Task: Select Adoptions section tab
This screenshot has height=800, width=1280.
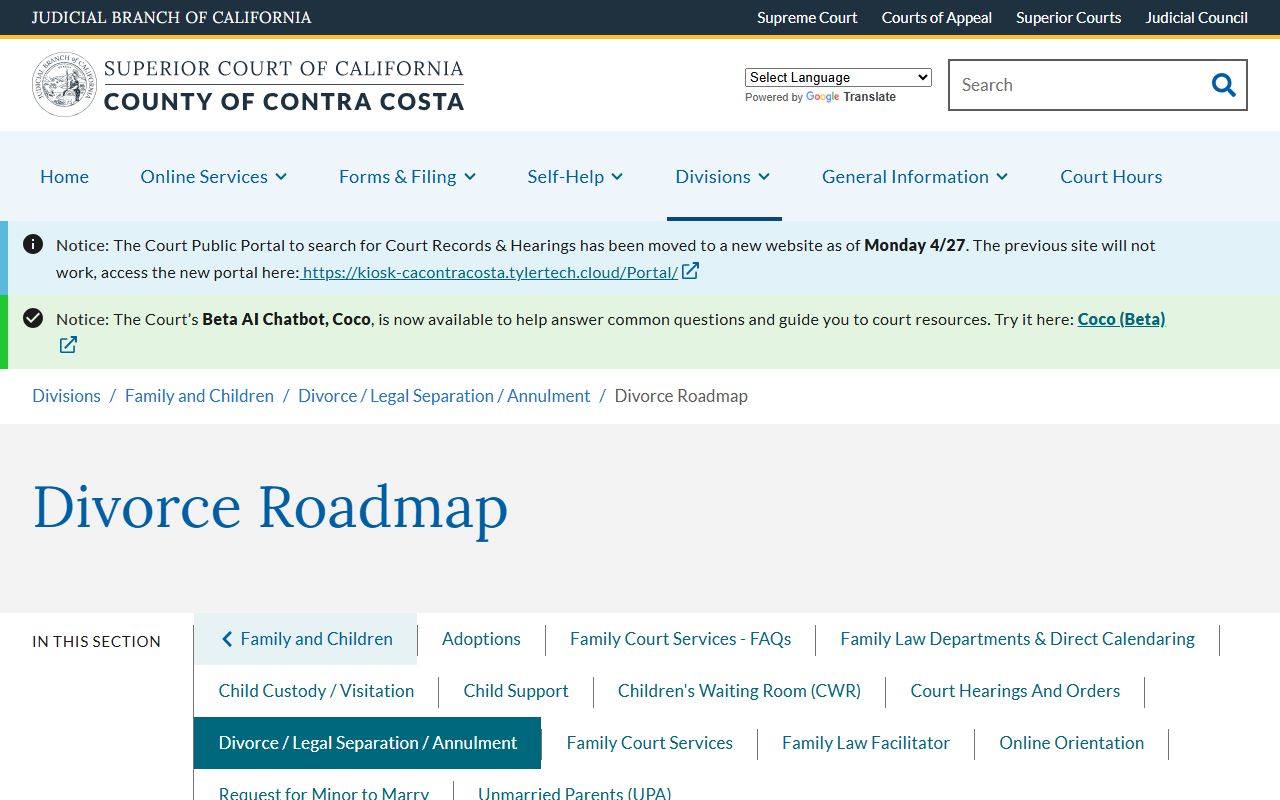Action: (x=481, y=639)
